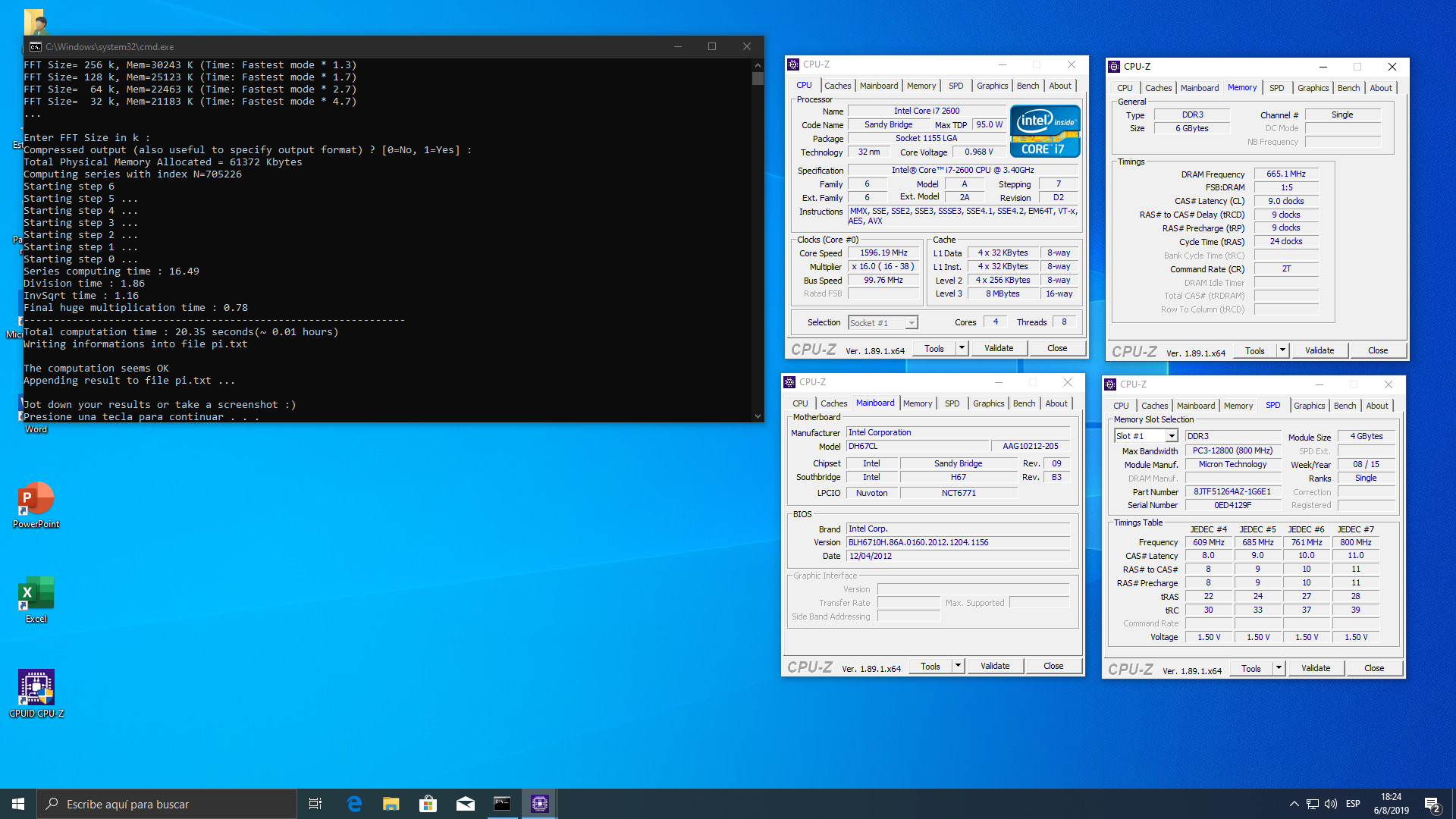The height and width of the screenshot is (819, 1456).
Task: Click the cmd.exe title bar icon
Action: pyautogui.click(x=35, y=46)
